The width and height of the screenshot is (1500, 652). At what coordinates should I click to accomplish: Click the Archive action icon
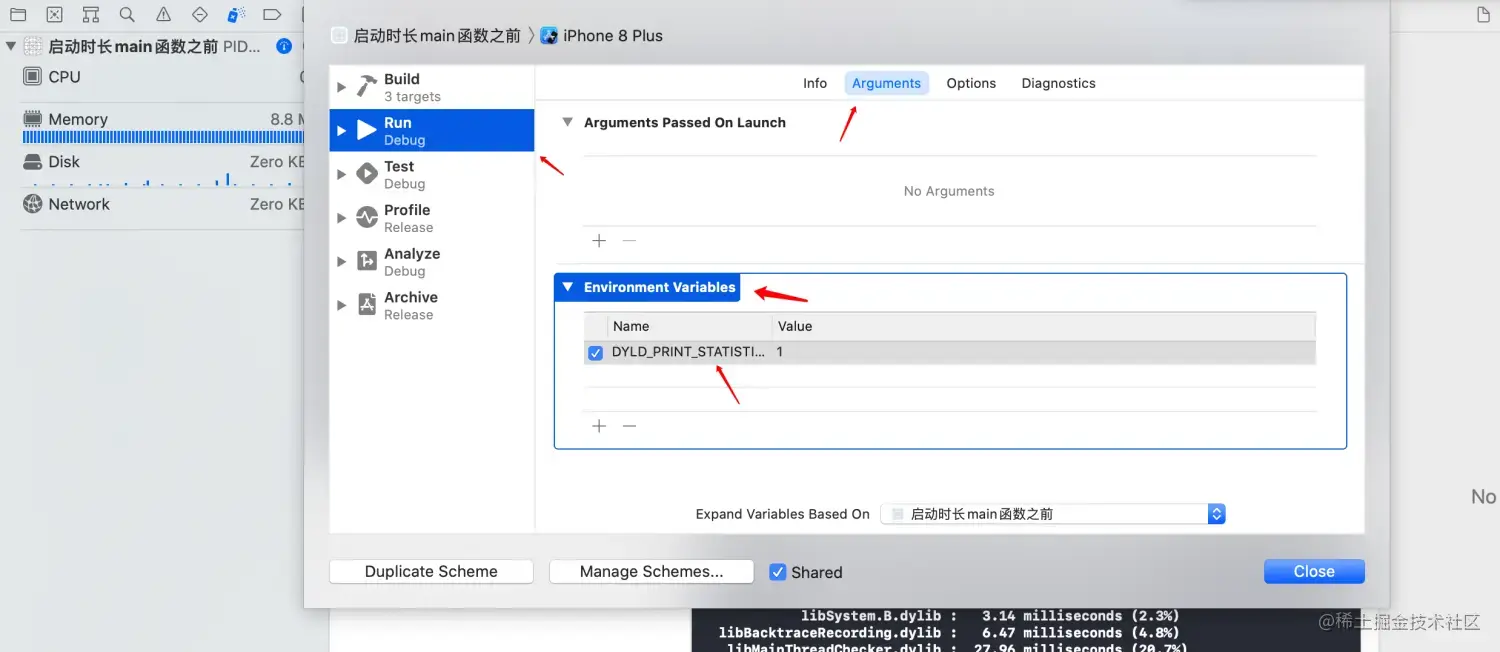(367, 305)
